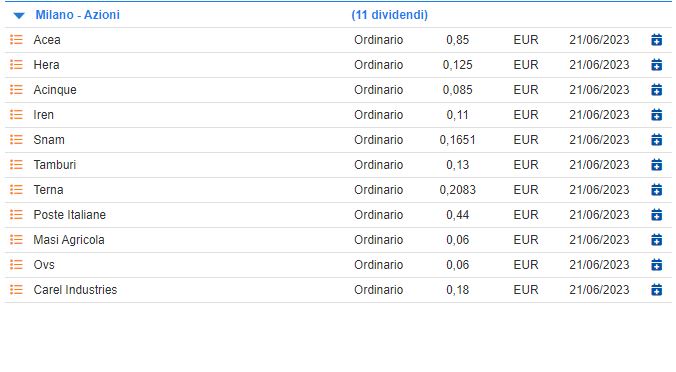The width and height of the screenshot is (676, 372).
Task: Open the list icon for Terna
Action: pos(16,190)
